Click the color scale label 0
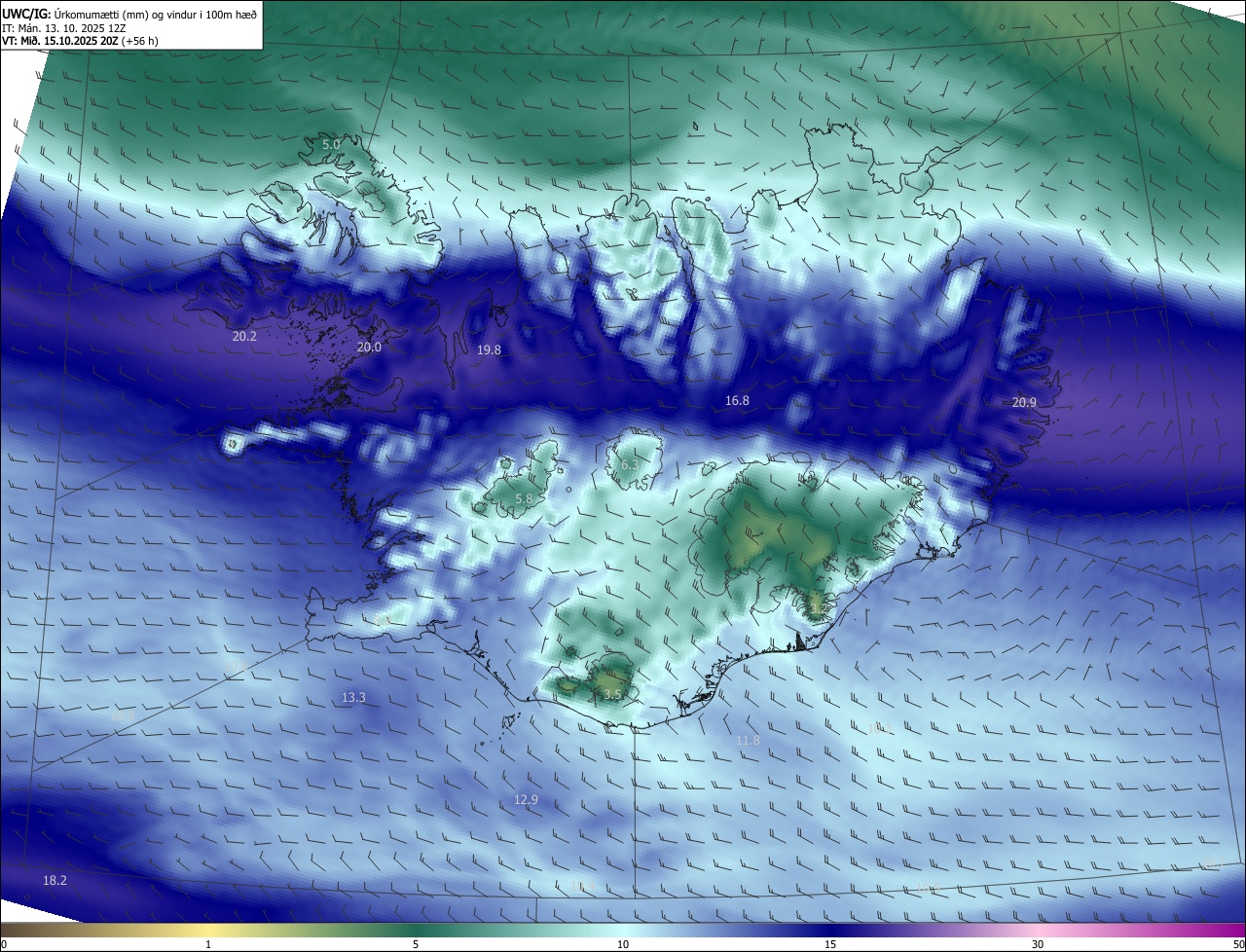1246x952 pixels. point(4,944)
